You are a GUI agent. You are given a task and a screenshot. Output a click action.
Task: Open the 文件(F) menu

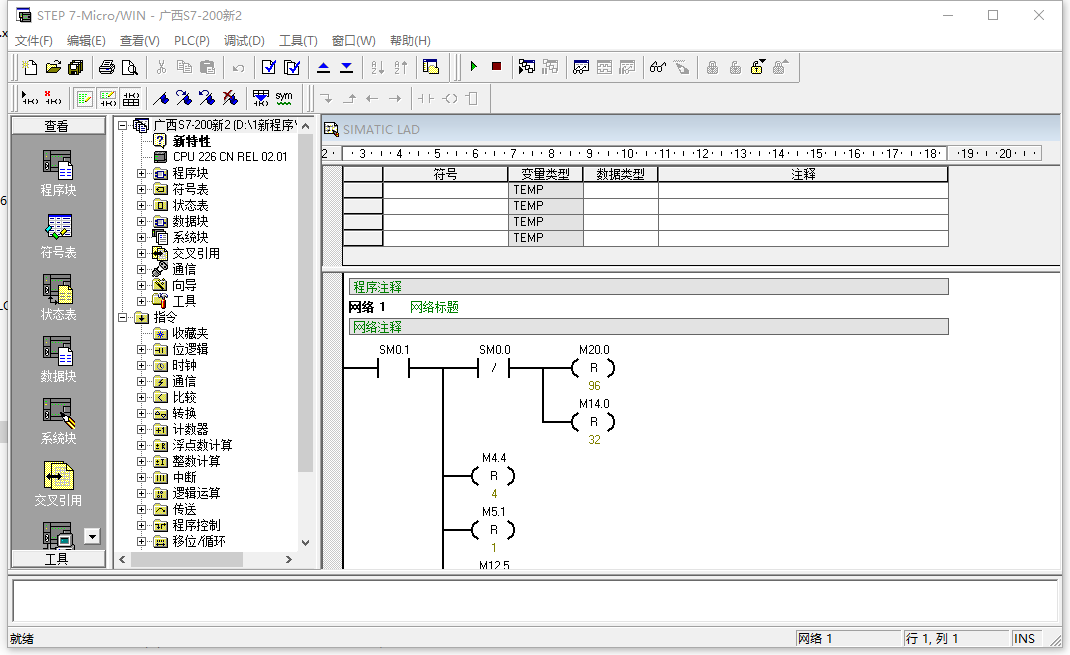33,40
